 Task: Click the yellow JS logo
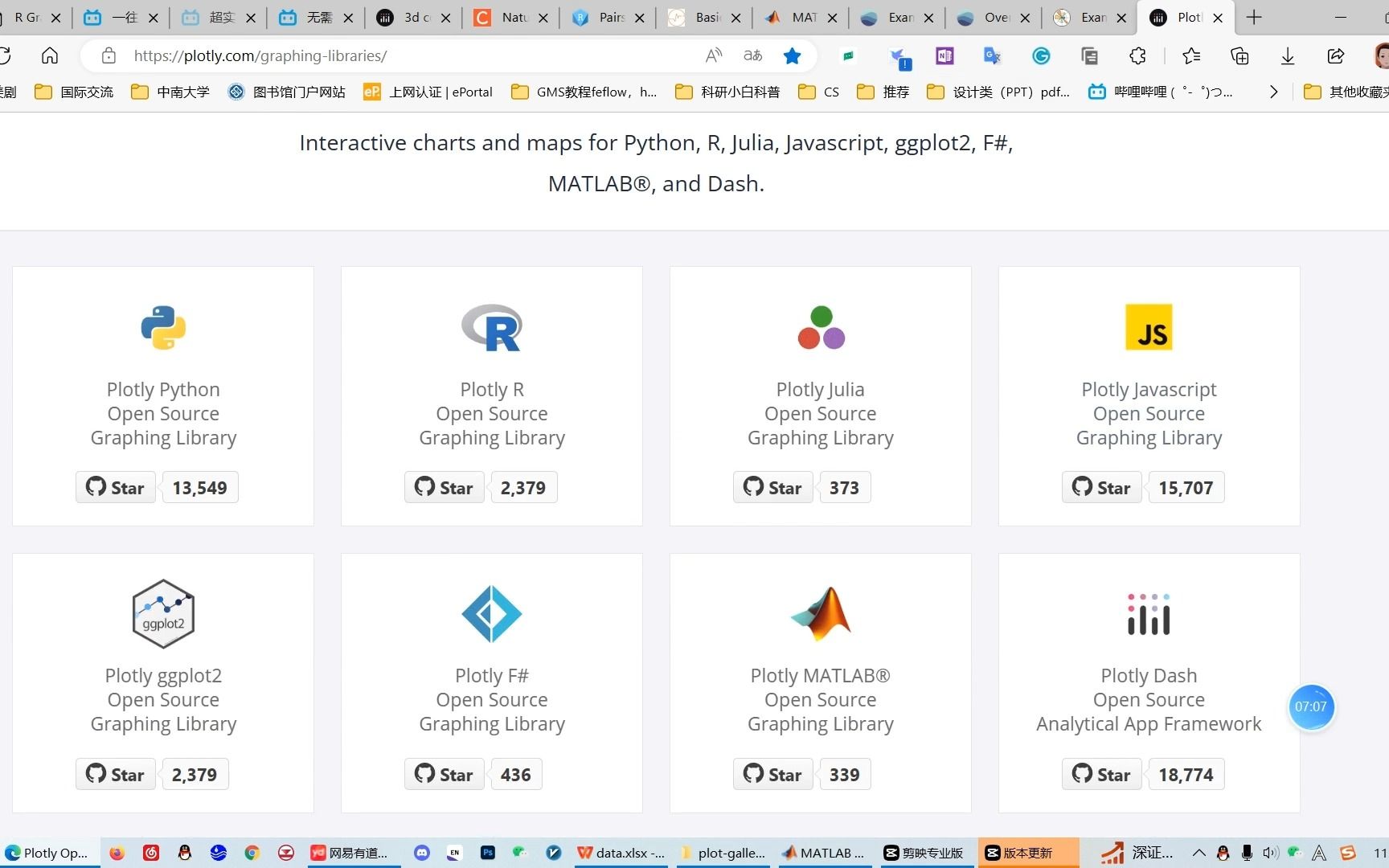click(1149, 327)
